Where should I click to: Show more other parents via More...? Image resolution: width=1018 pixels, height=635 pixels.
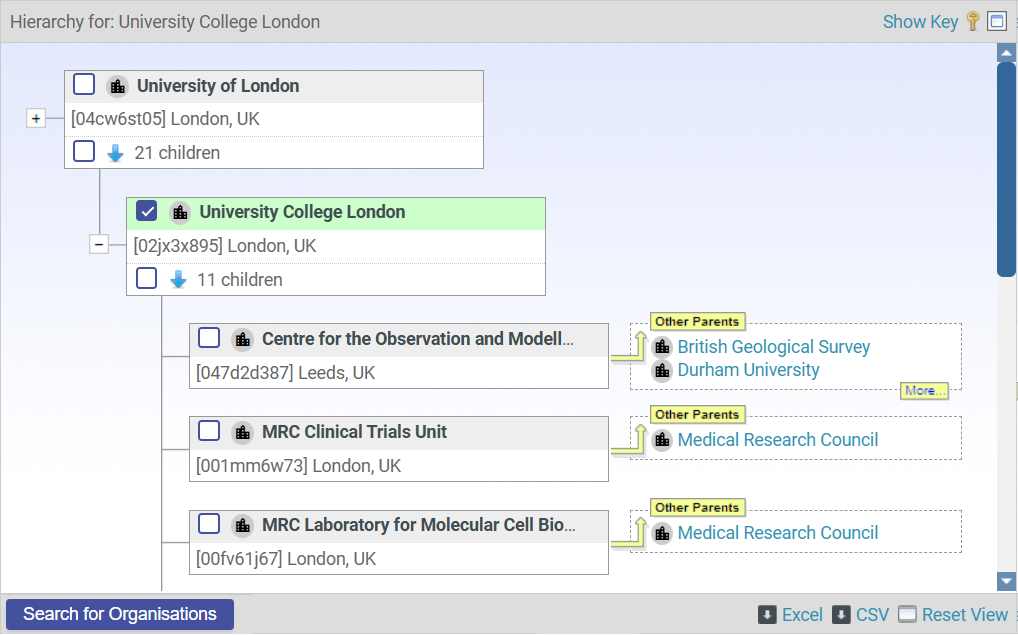click(x=924, y=391)
